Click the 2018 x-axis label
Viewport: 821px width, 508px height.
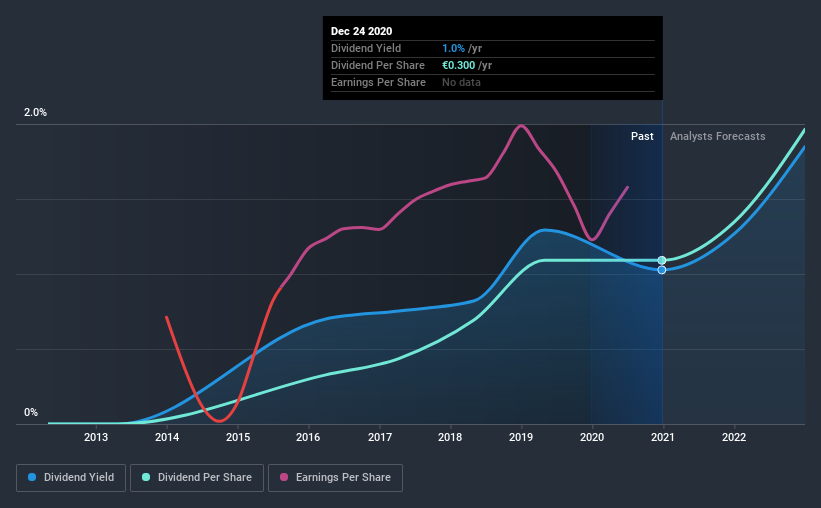point(450,437)
